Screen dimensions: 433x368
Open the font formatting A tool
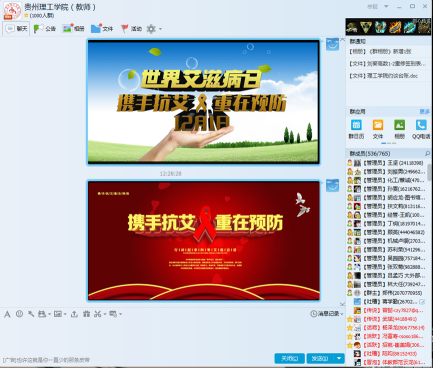click(x=7, y=314)
